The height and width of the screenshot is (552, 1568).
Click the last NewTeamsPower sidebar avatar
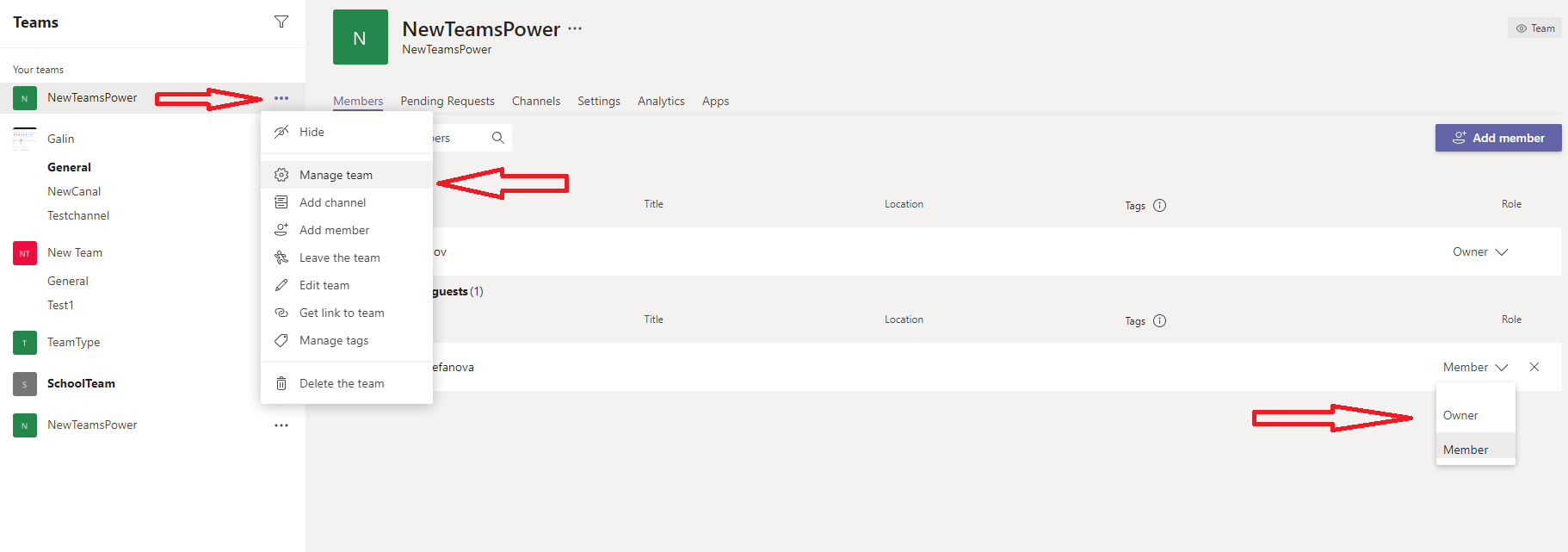[x=25, y=425]
